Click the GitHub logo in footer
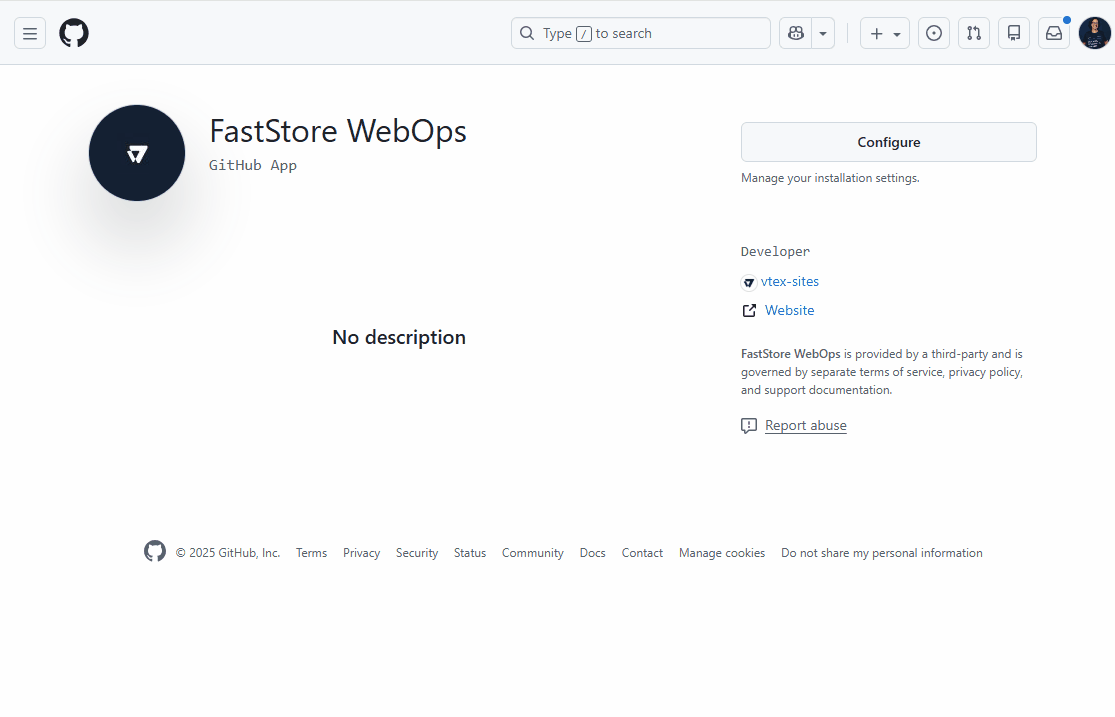The height and width of the screenshot is (717, 1115). coord(155,552)
